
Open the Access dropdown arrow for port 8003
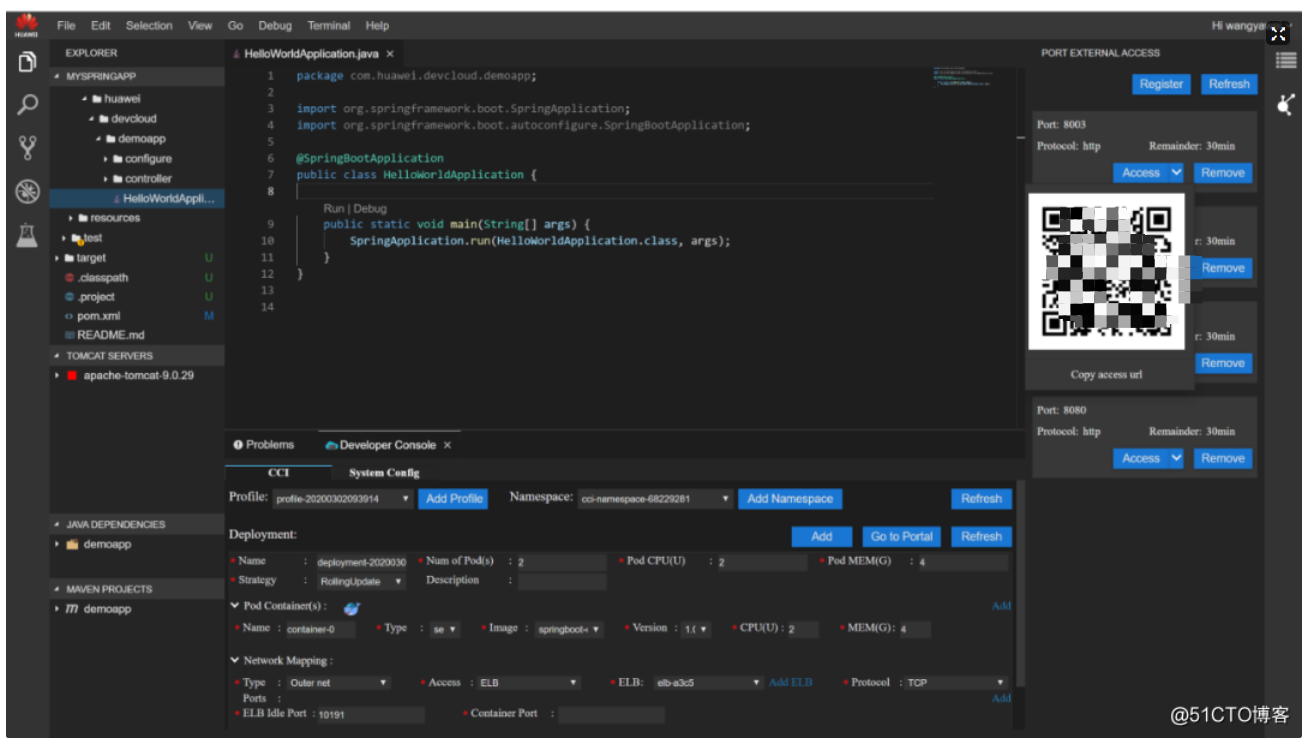[1176, 173]
